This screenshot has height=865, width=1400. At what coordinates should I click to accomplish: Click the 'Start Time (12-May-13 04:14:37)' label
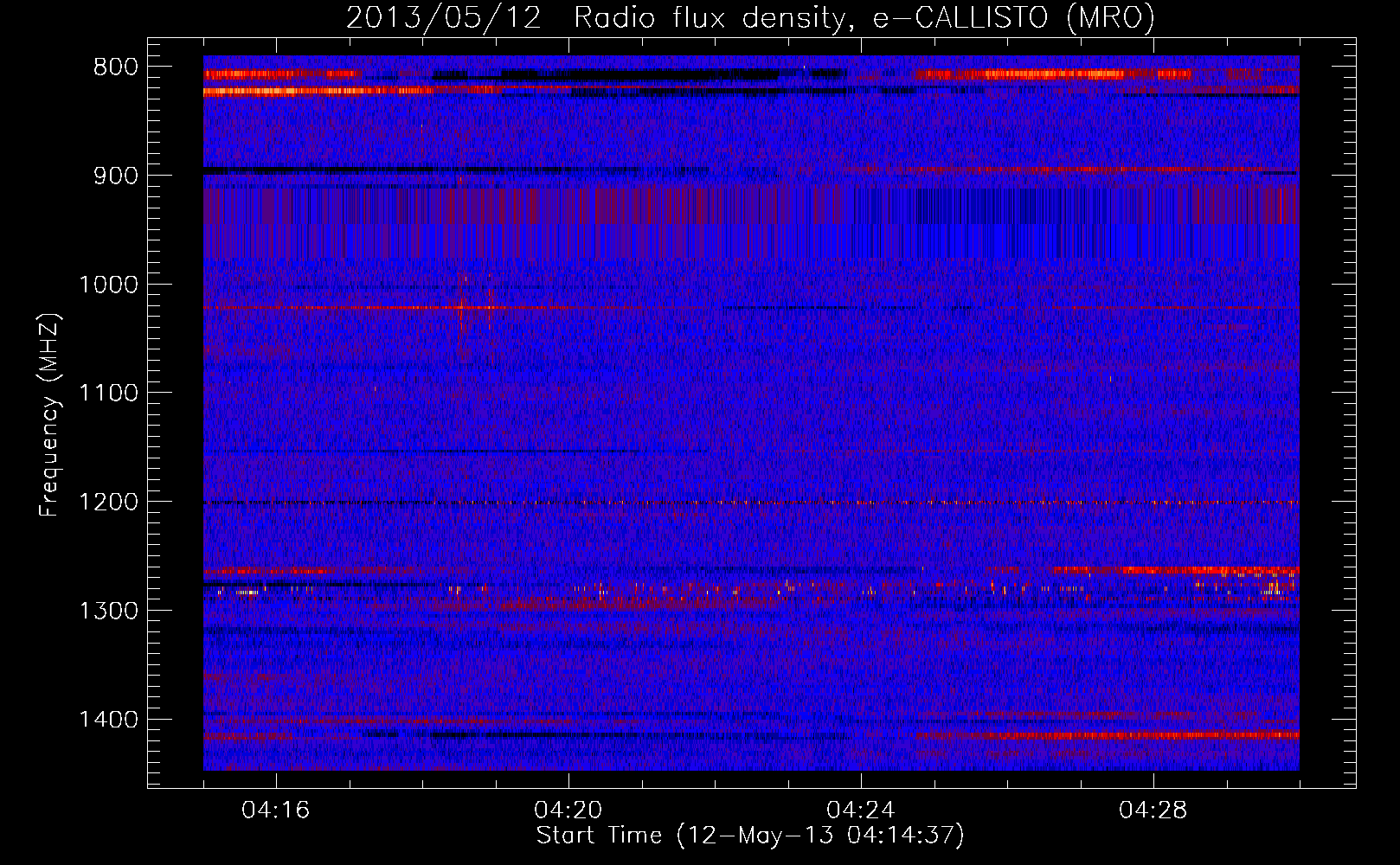[x=749, y=836]
